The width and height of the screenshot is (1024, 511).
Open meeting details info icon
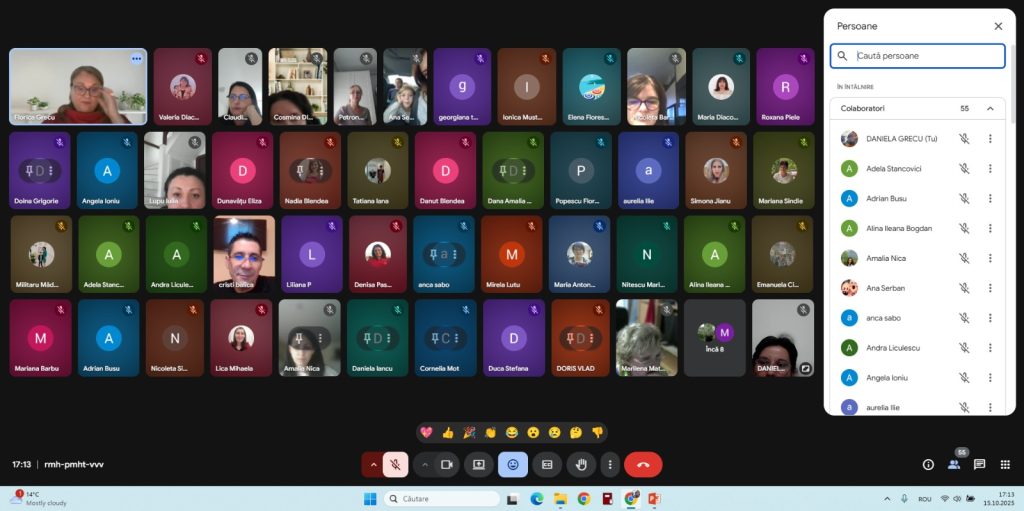pos(928,464)
